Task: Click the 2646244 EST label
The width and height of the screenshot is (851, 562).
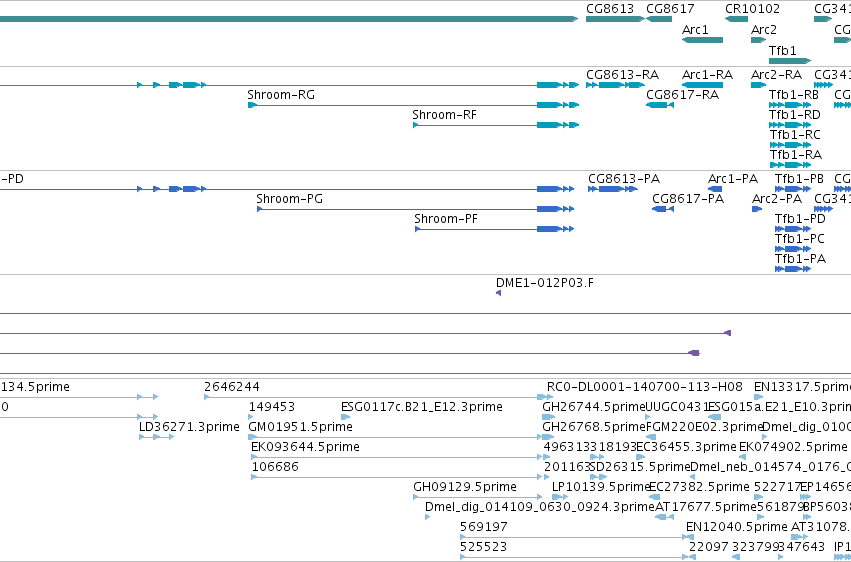Action: 232,387
